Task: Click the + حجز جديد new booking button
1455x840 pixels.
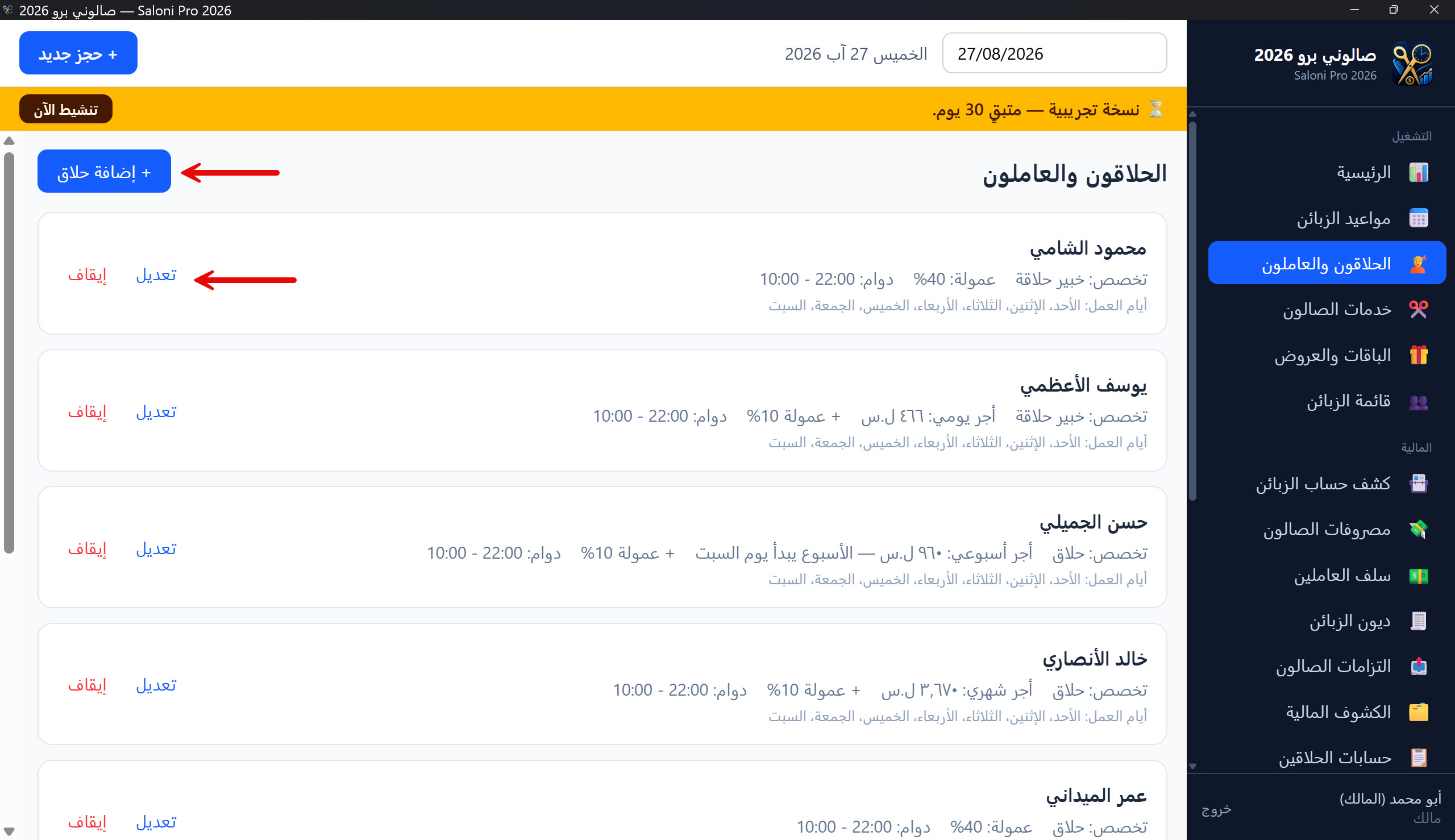Action: (78, 53)
